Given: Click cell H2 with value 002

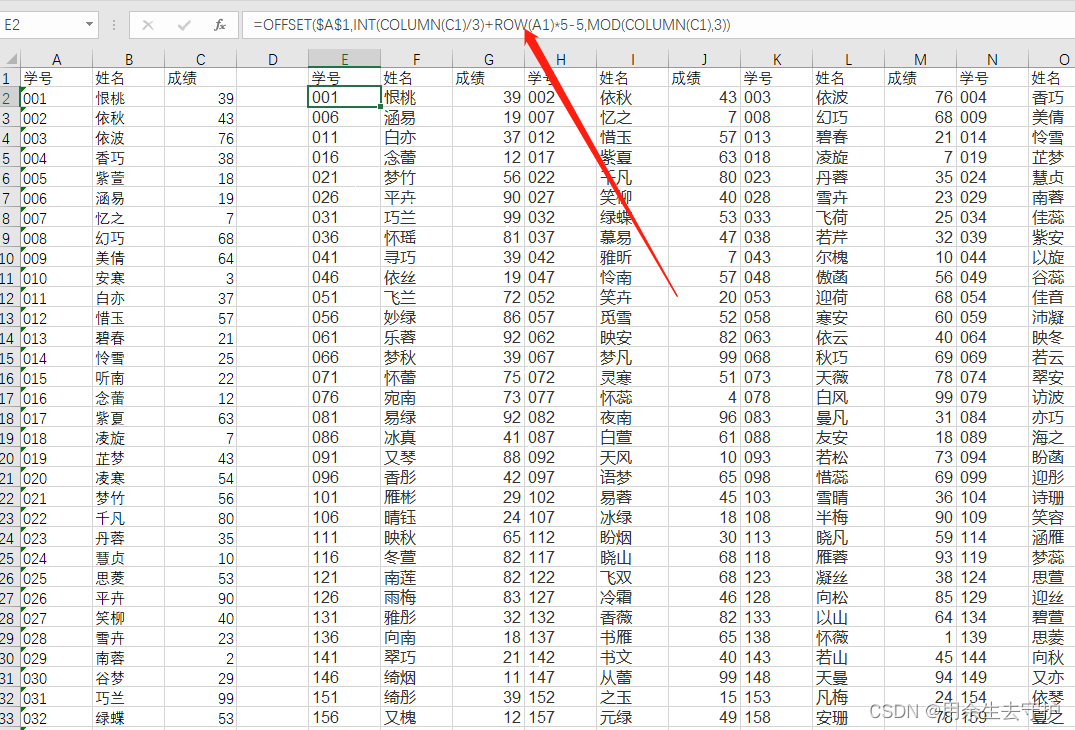Looking at the screenshot, I should (560, 97).
